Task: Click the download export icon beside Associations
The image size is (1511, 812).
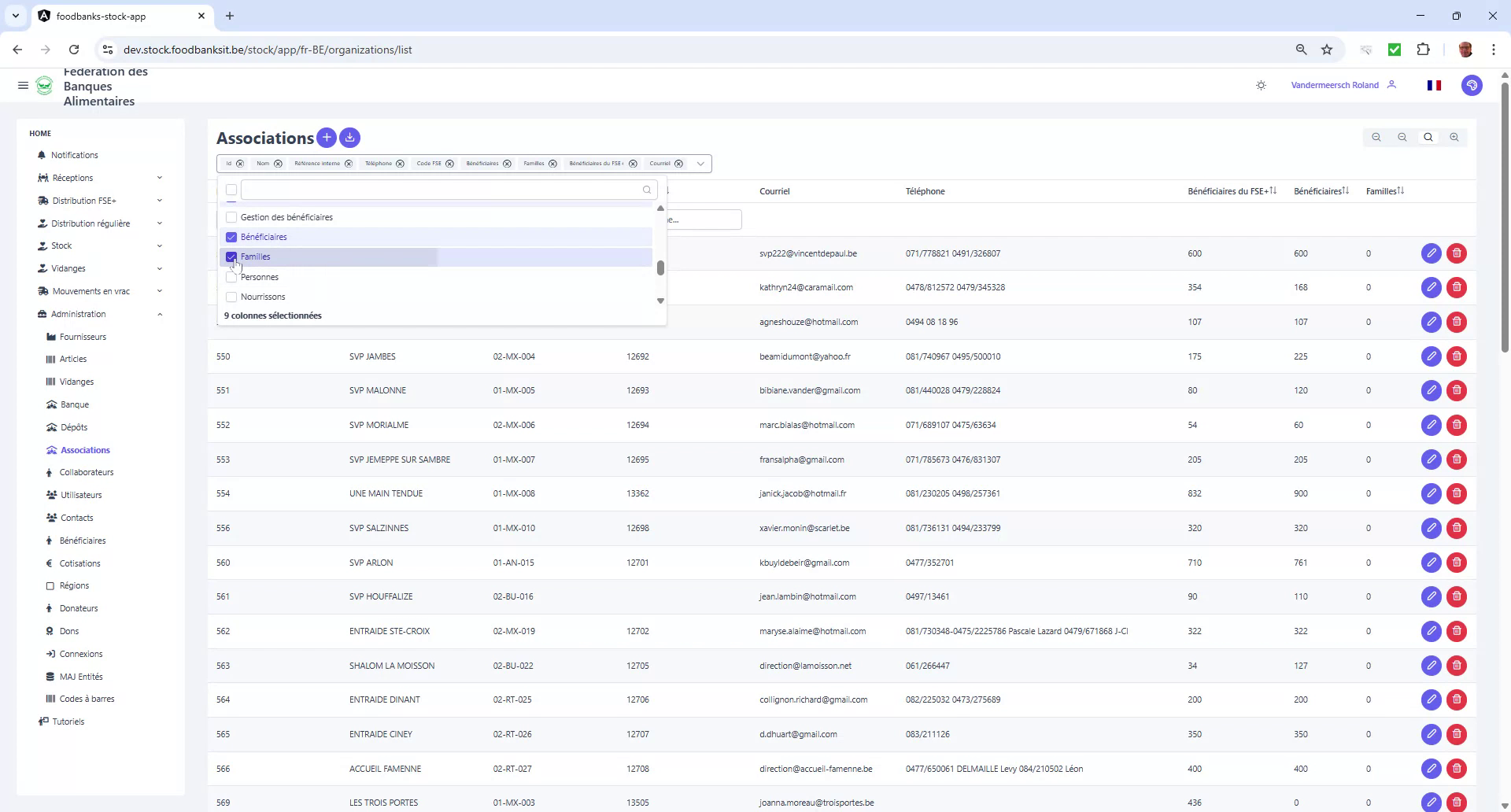Action: (349, 138)
